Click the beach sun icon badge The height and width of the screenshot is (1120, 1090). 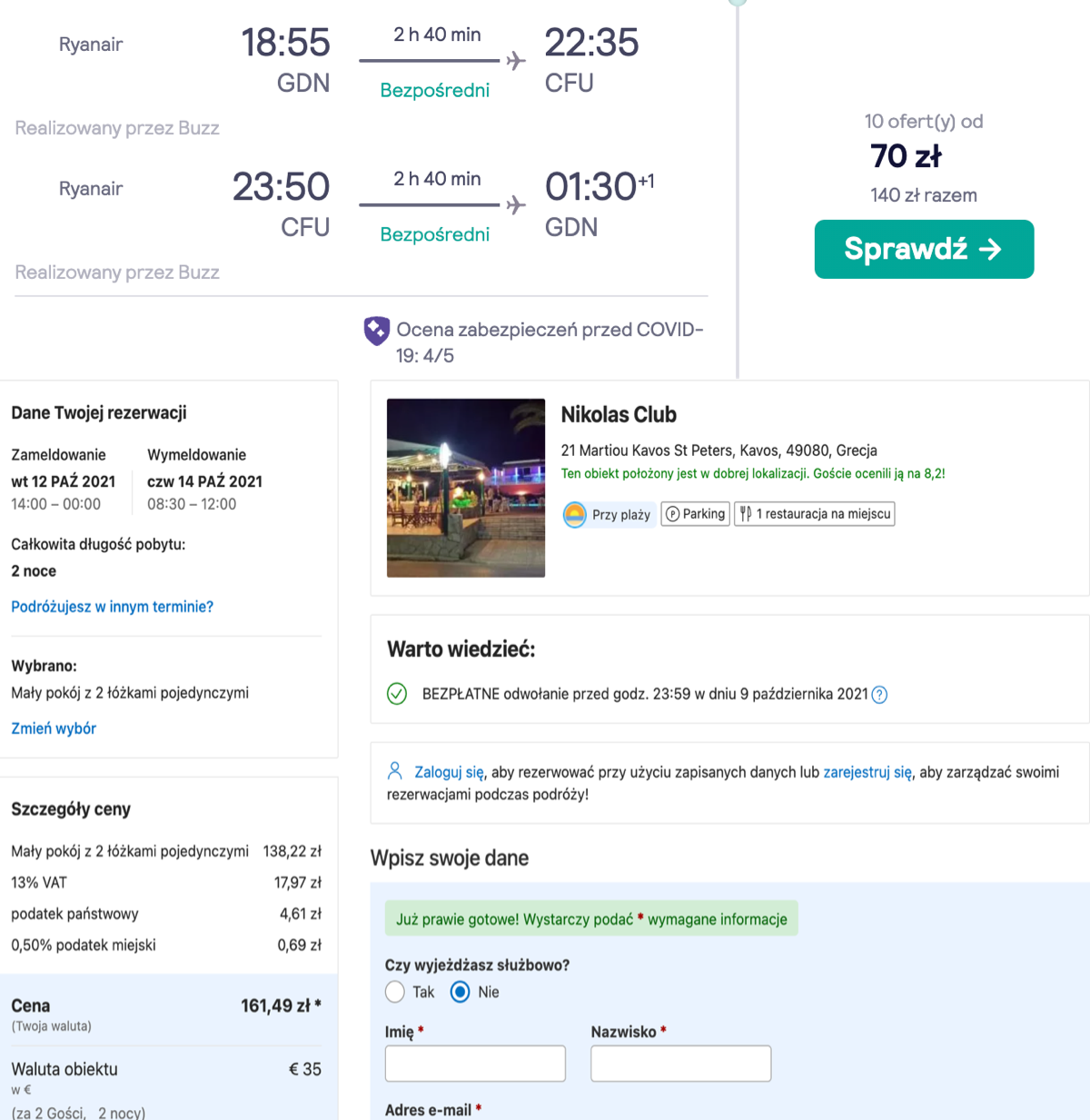coord(575,515)
